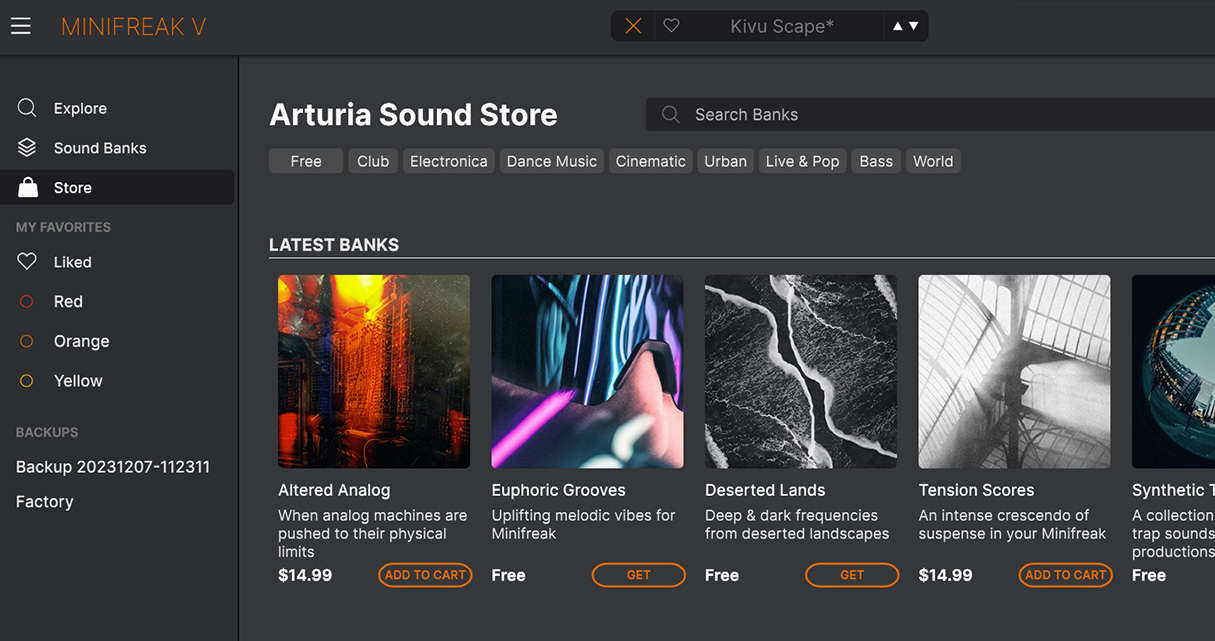Select the previous preset with the up arrow
This screenshot has width=1215, height=641.
898,26
